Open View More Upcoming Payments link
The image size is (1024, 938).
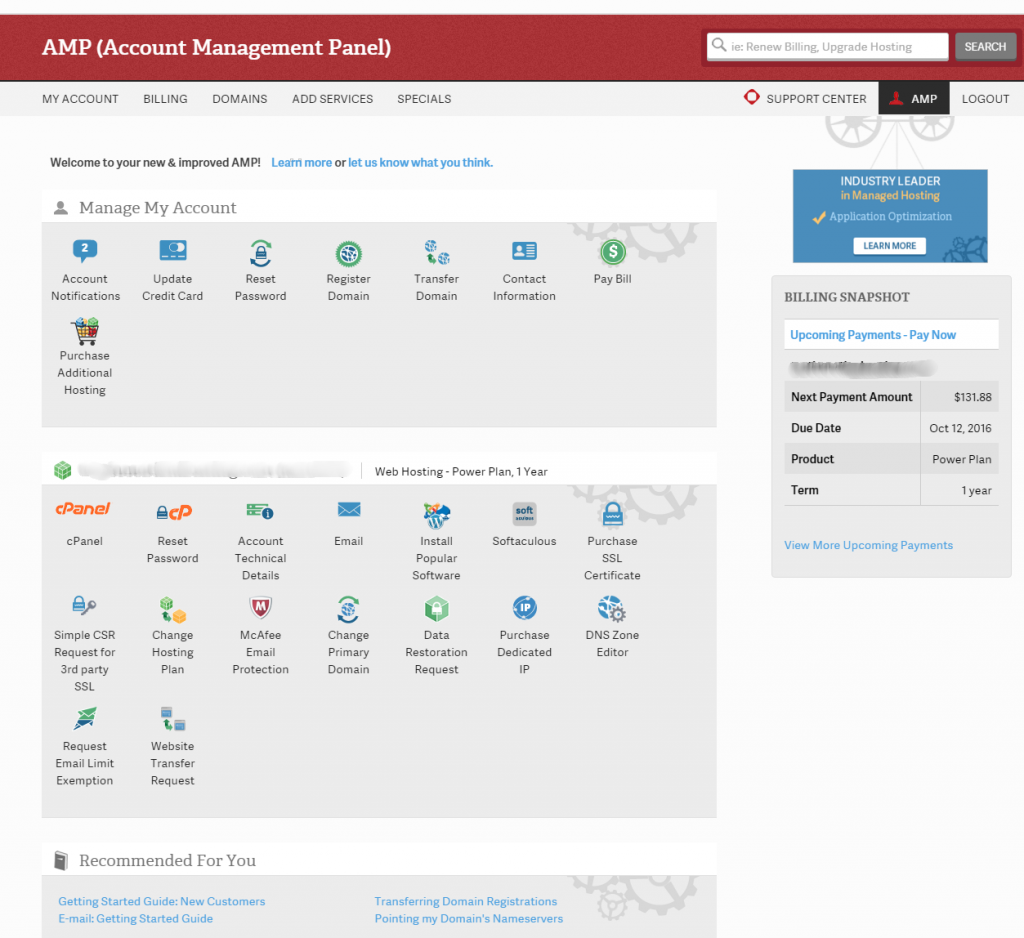868,545
